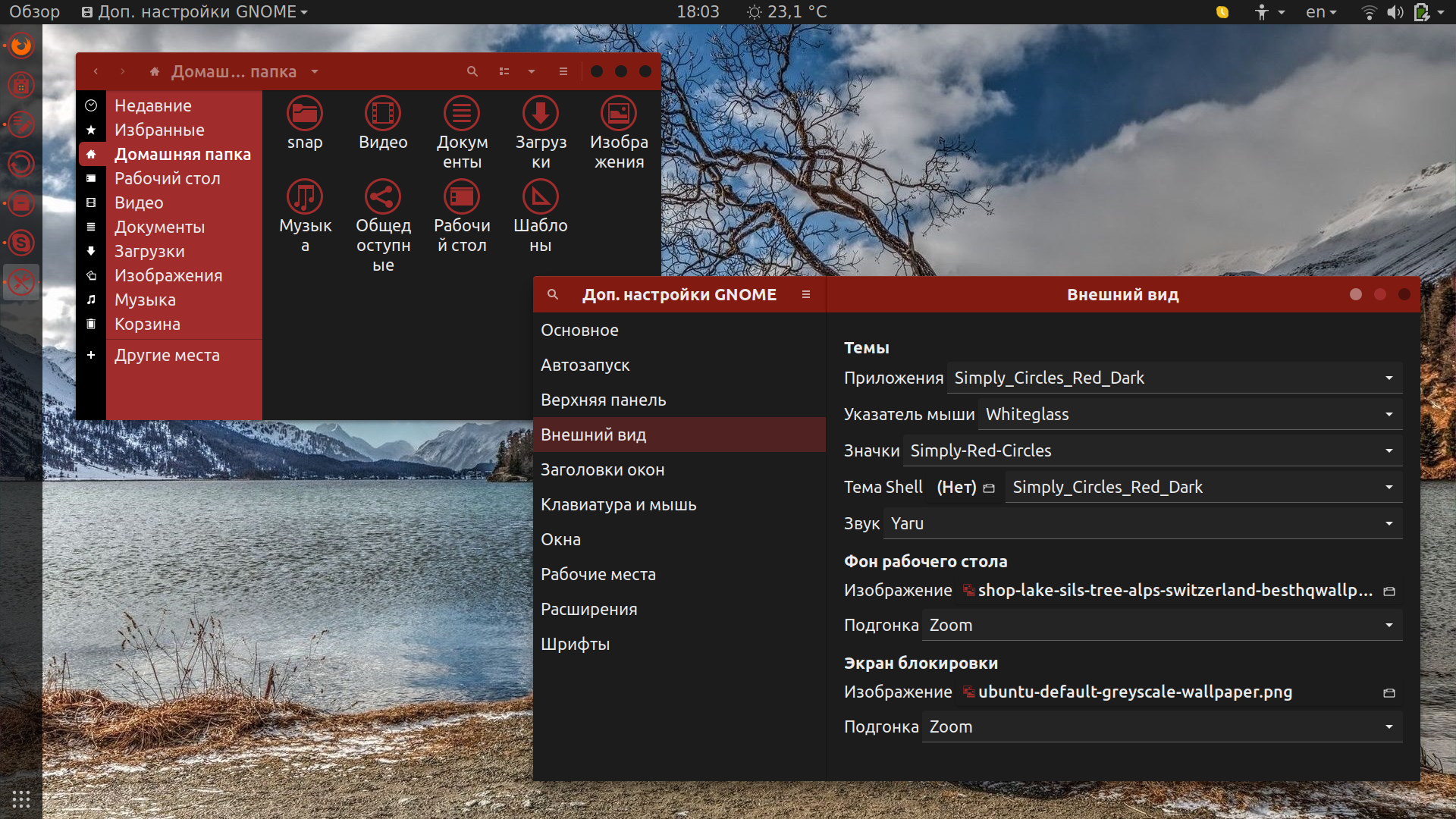Browse for Shell theme file button
The height and width of the screenshot is (819, 1456).
[989, 488]
